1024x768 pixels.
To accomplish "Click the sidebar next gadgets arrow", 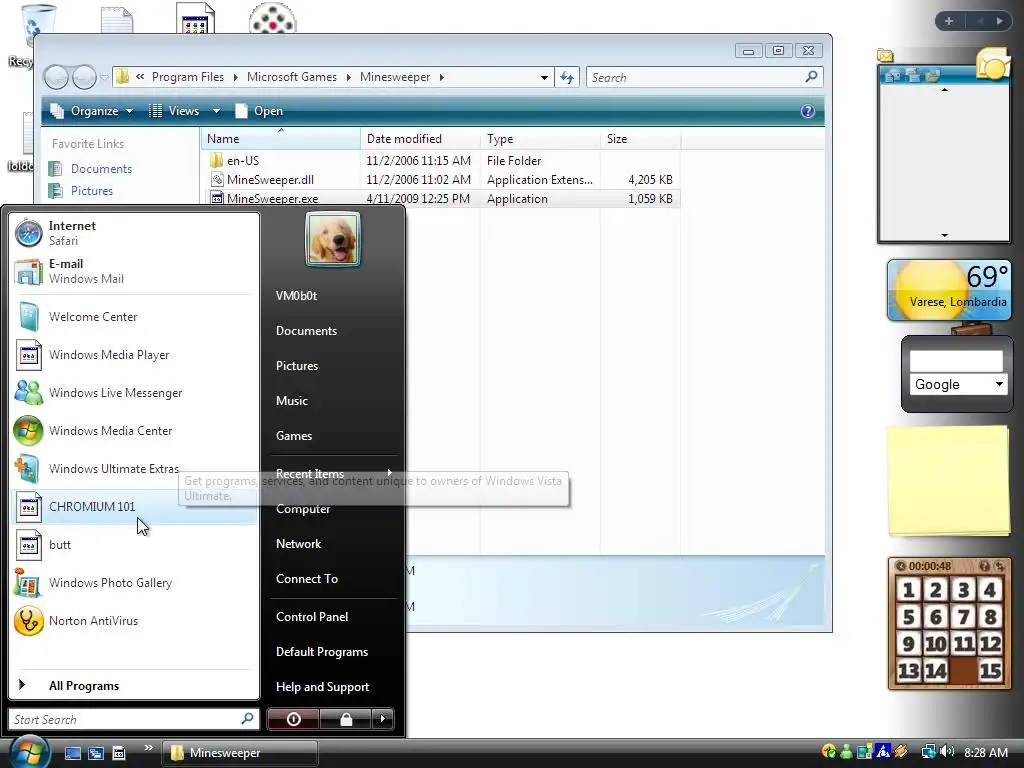I will click(x=999, y=21).
